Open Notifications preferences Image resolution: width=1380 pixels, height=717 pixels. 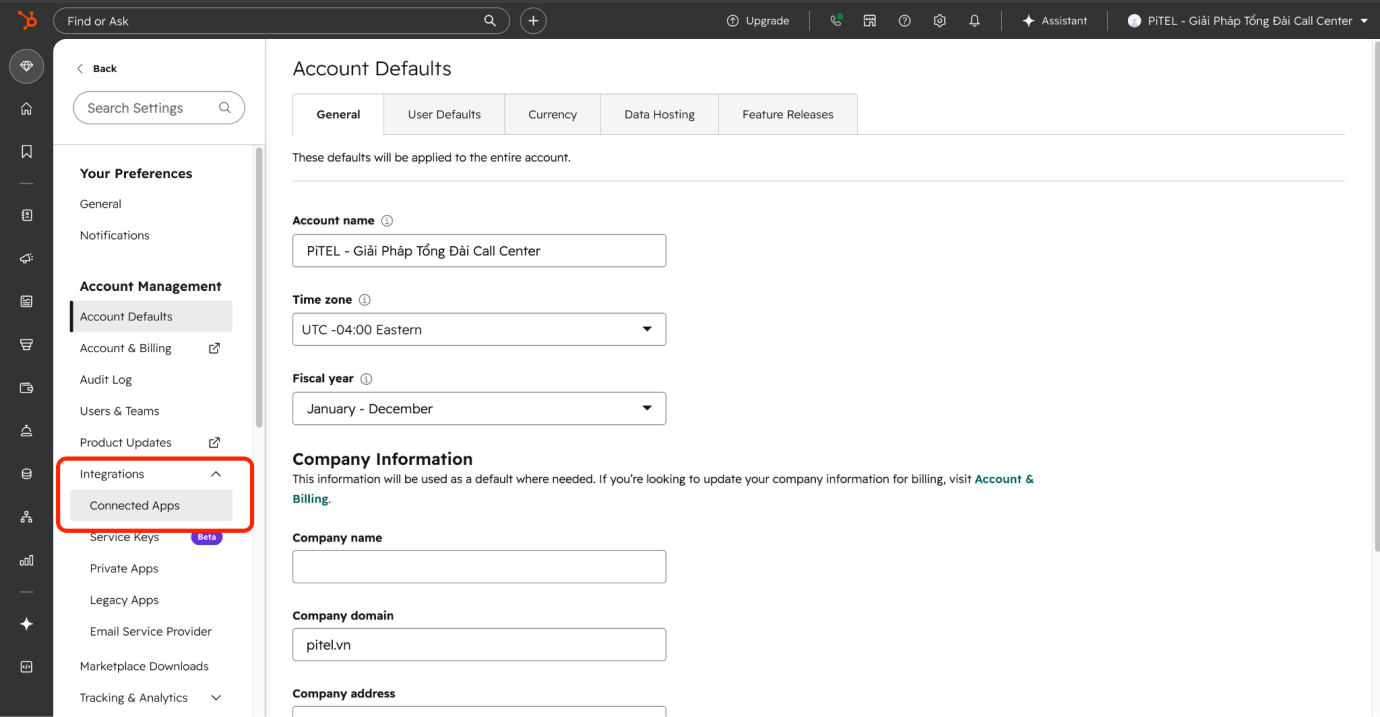115,235
